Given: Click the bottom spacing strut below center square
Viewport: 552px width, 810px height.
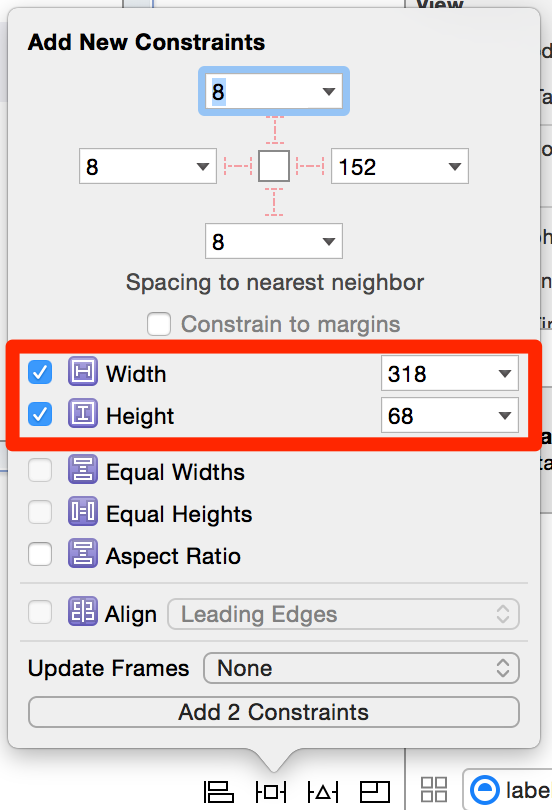Looking at the screenshot, I should 274,202.
